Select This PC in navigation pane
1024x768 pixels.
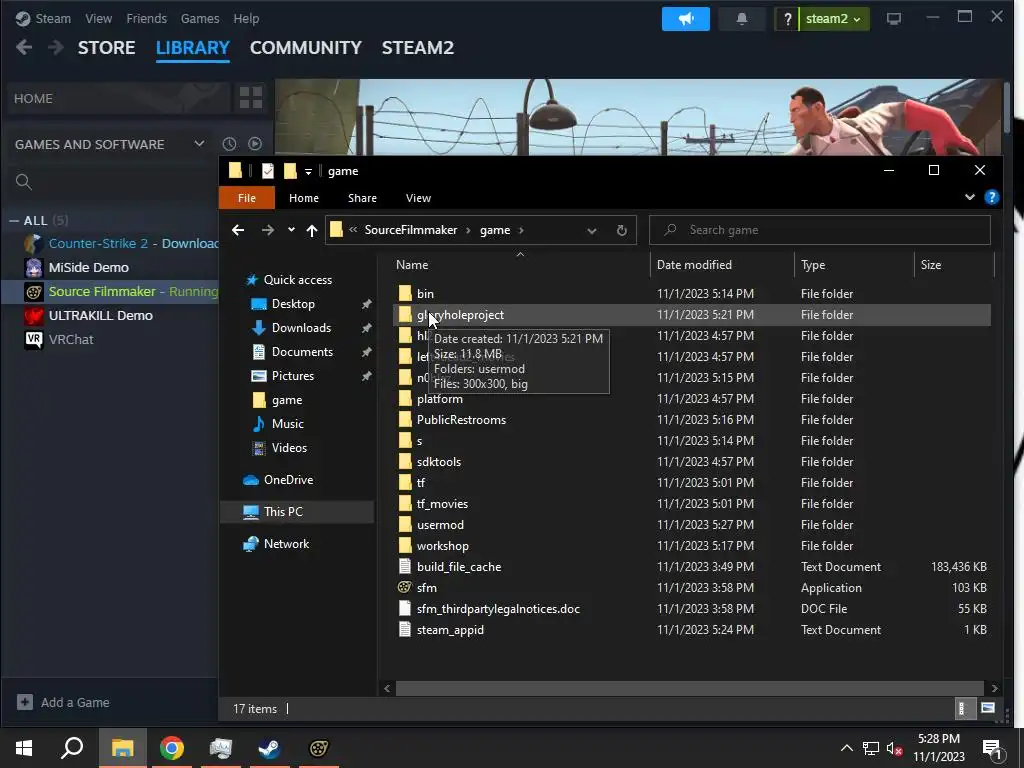coord(283,512)
